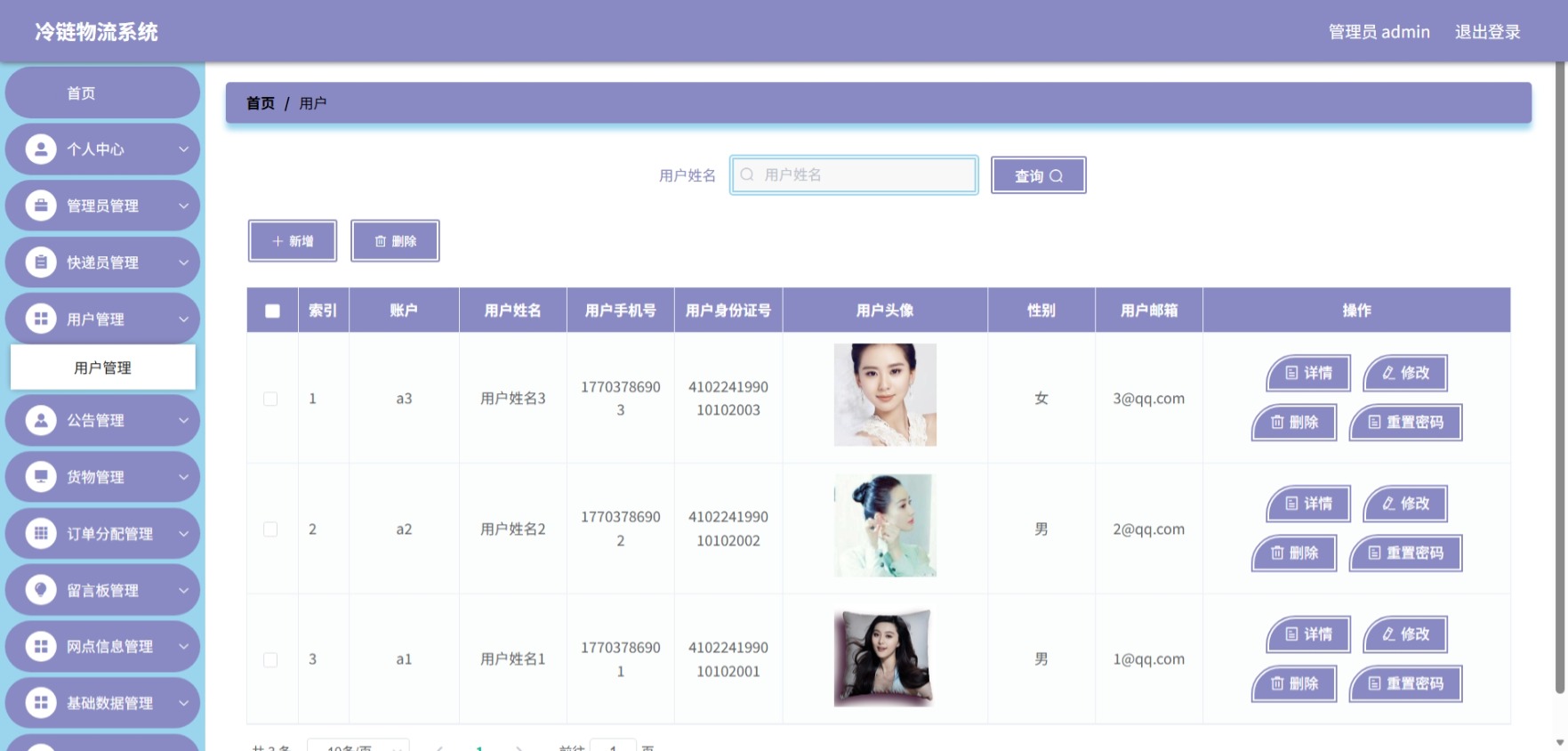Focus the 用户姓名 search input field
Image resolution: width=1568 pixels, height=751 pixels.
coord(854,174)
